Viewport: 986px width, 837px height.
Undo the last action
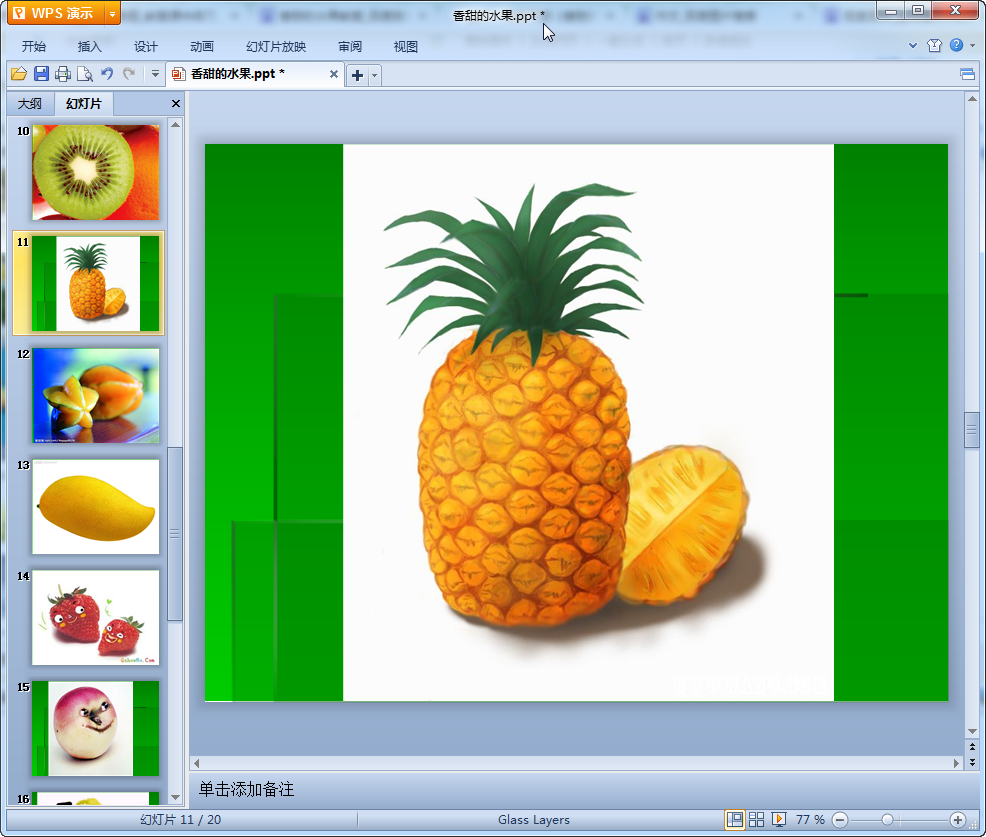tap(107, 74)
